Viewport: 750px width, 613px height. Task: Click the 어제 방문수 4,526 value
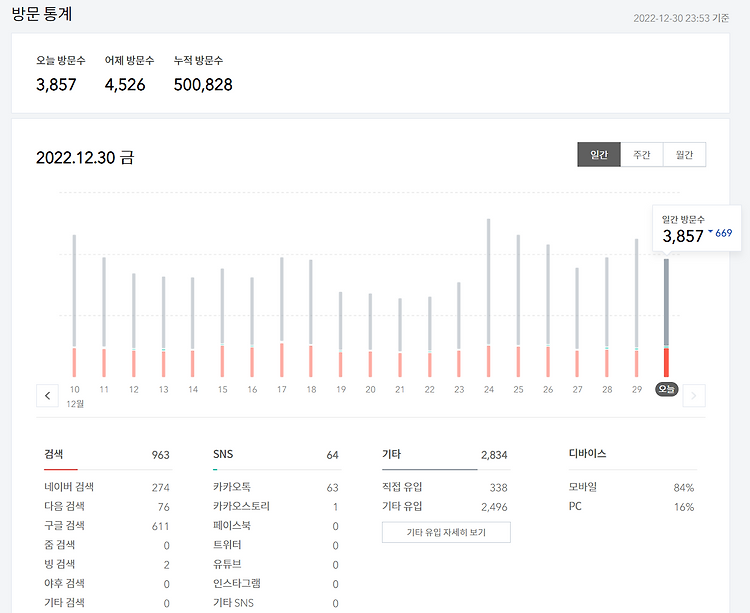125,85
